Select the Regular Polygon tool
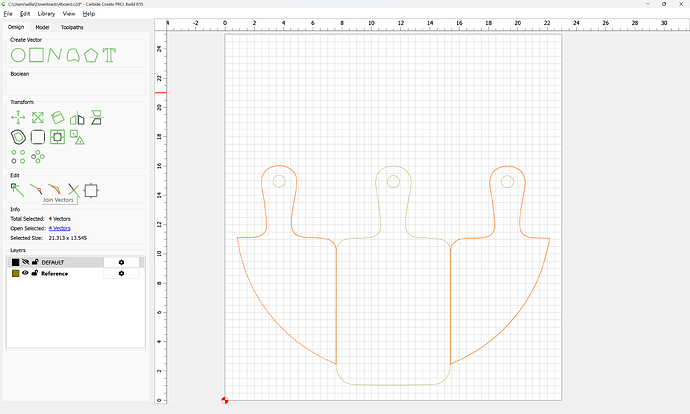Viewport: 690px width, 414px height. pyautogui.click(x=91, y=55)
